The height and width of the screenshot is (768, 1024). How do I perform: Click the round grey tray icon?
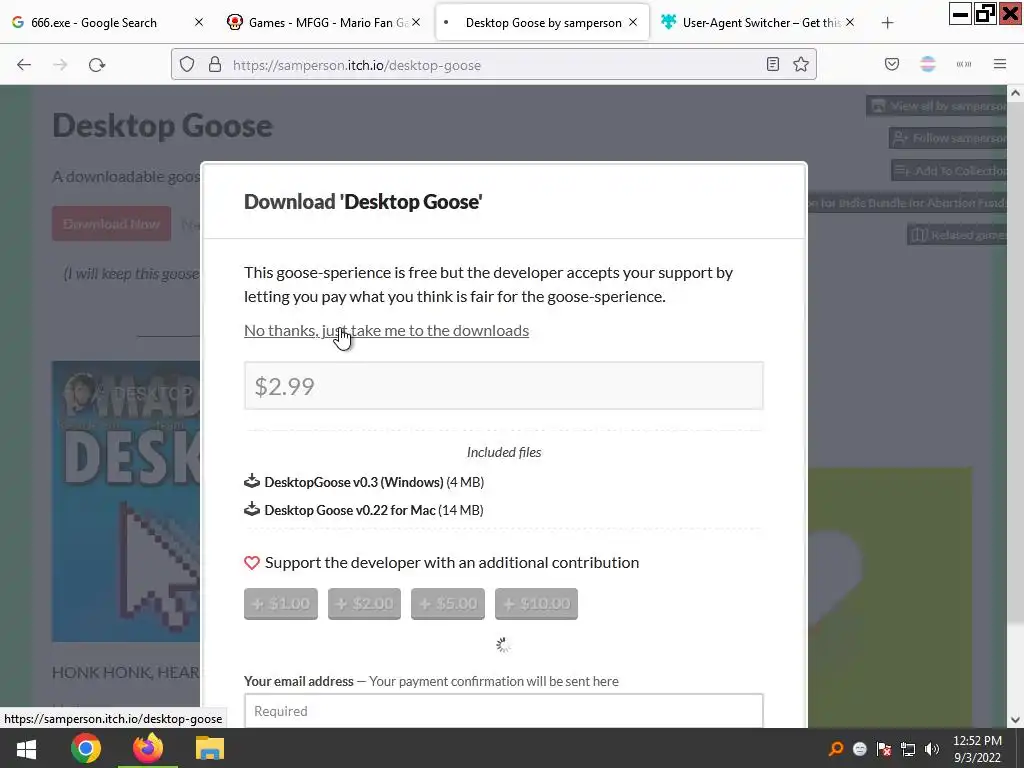coord(859,749)
